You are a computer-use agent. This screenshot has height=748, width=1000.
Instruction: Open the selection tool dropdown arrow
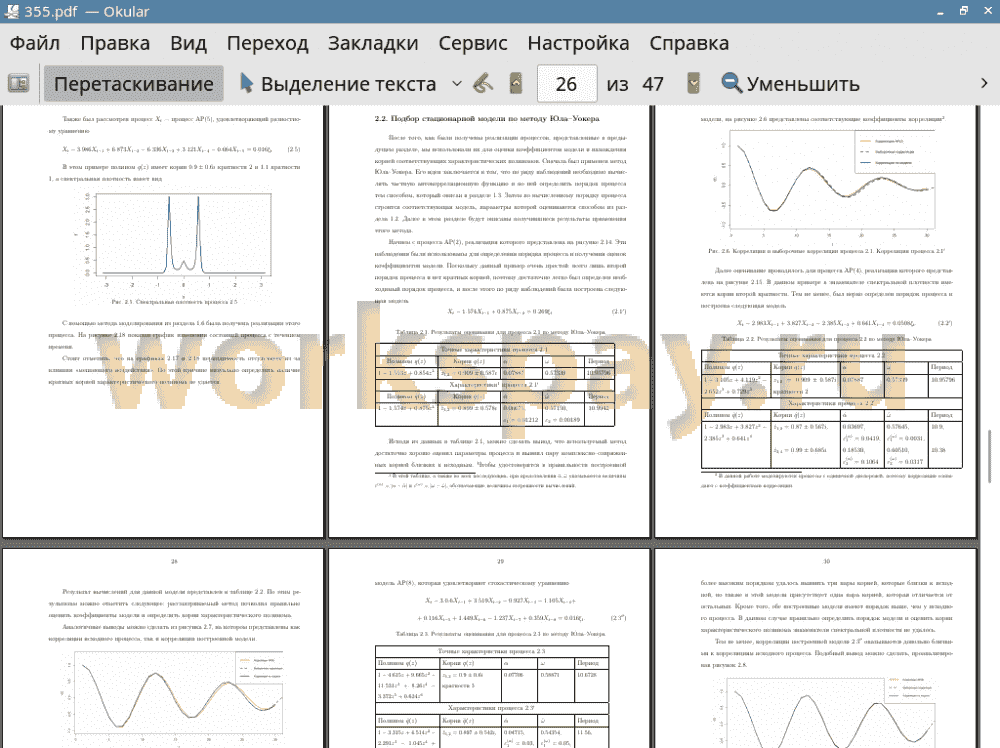pos(457,84)
